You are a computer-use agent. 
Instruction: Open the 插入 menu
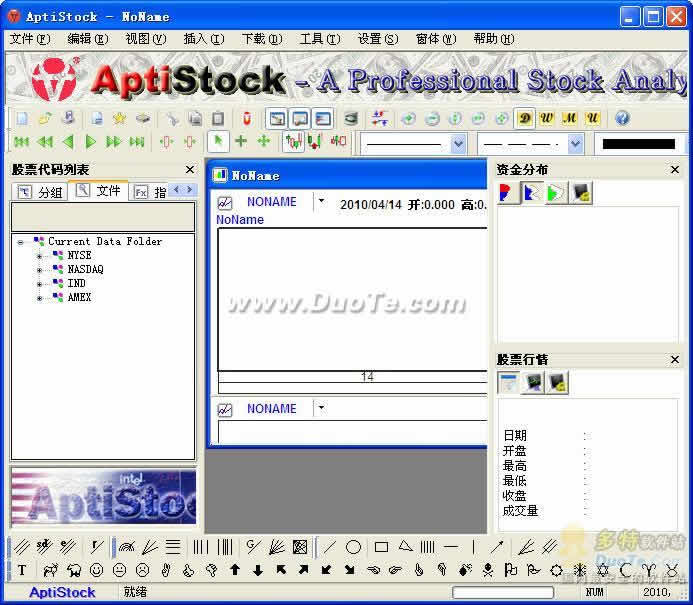coord(204,39)
